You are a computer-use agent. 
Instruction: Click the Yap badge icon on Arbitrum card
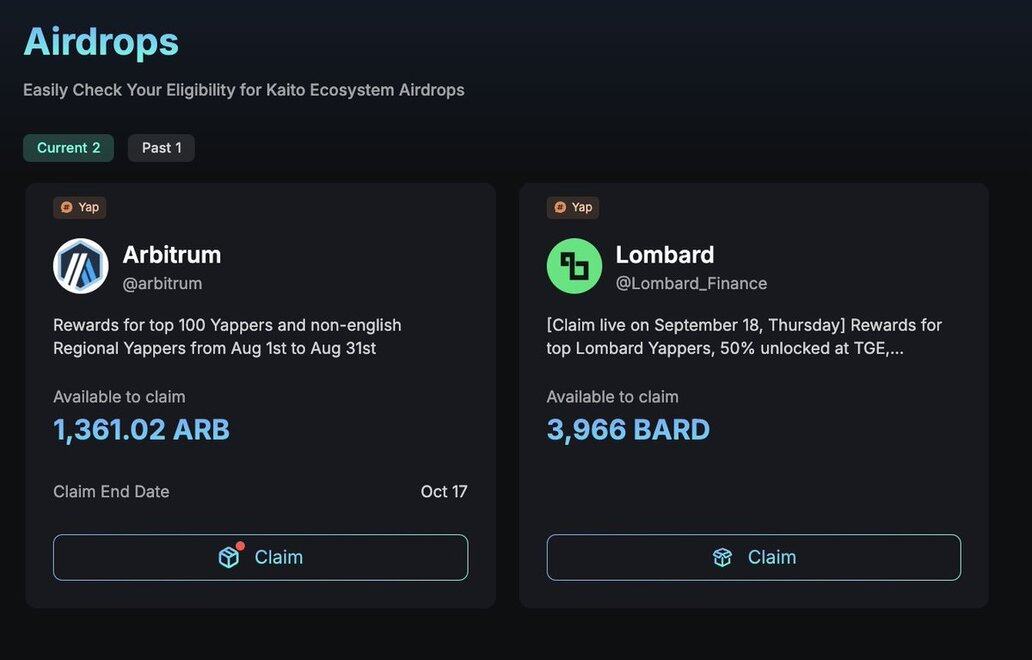[66, 207]
